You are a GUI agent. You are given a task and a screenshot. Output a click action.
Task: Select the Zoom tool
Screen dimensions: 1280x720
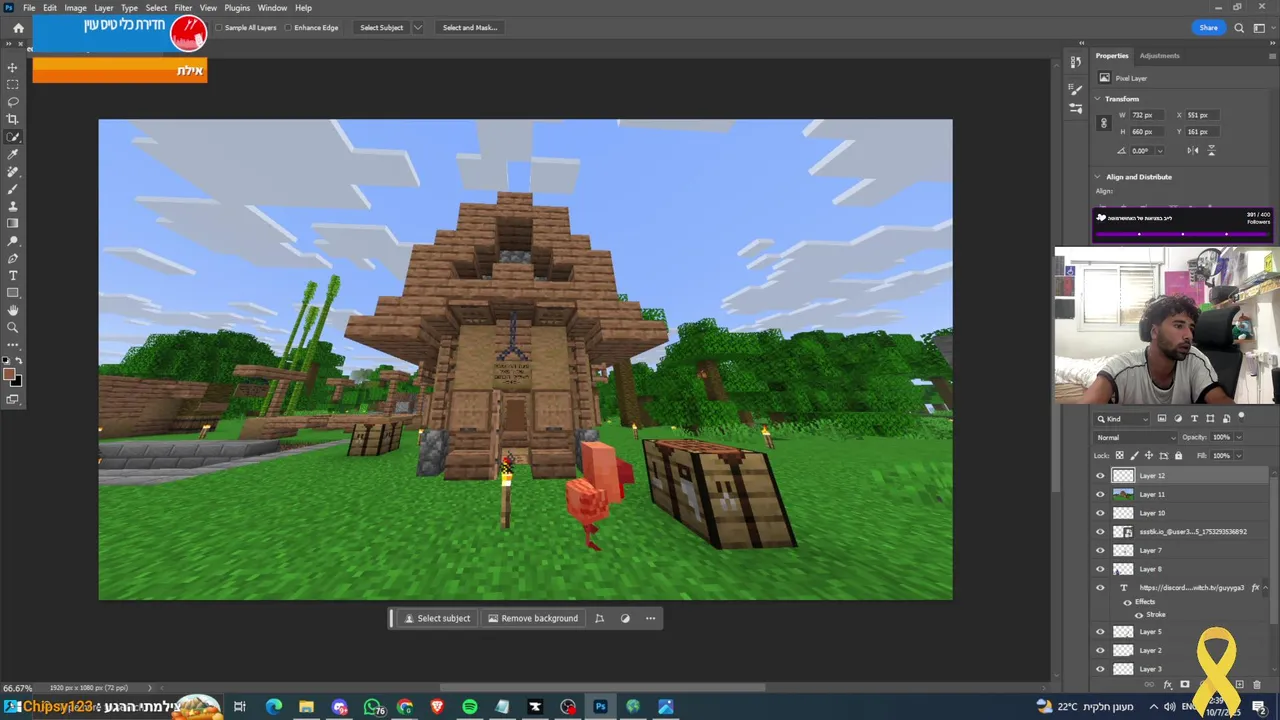[13, 327]
